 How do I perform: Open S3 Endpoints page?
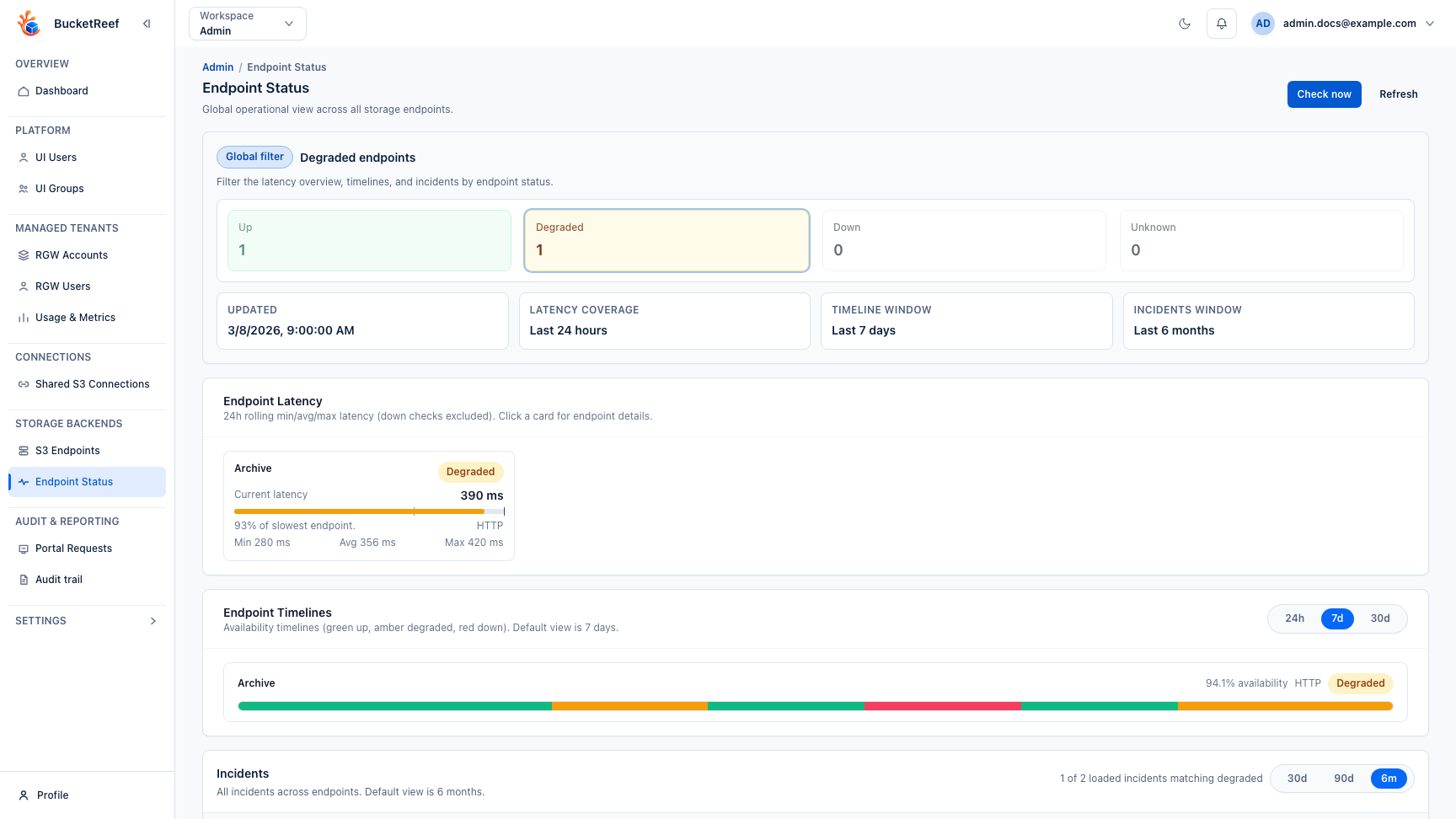(87, 451)
